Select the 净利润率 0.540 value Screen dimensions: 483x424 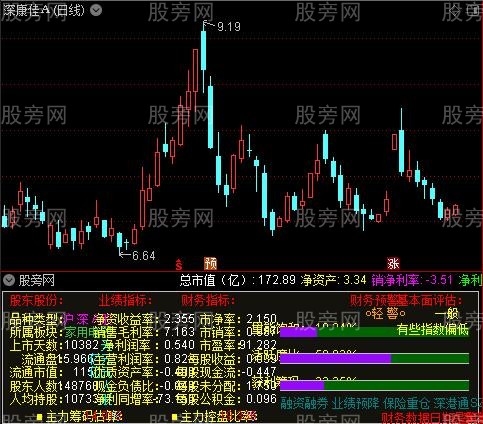(180, 345)
